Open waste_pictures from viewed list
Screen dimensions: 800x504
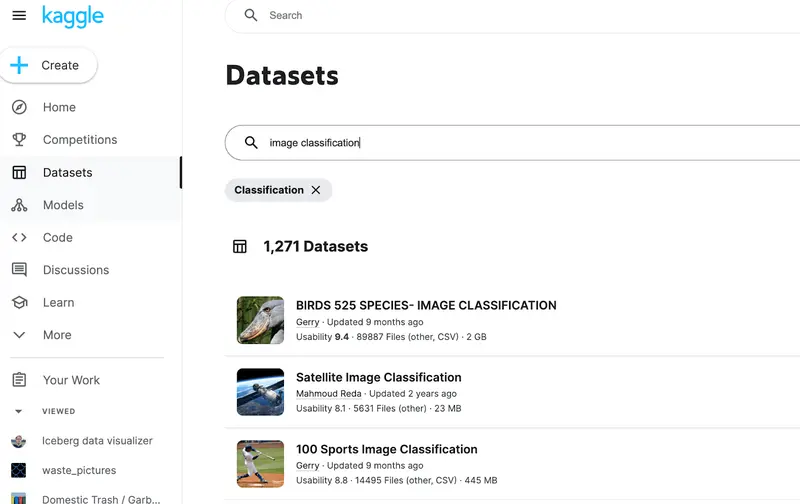(79, 470)
